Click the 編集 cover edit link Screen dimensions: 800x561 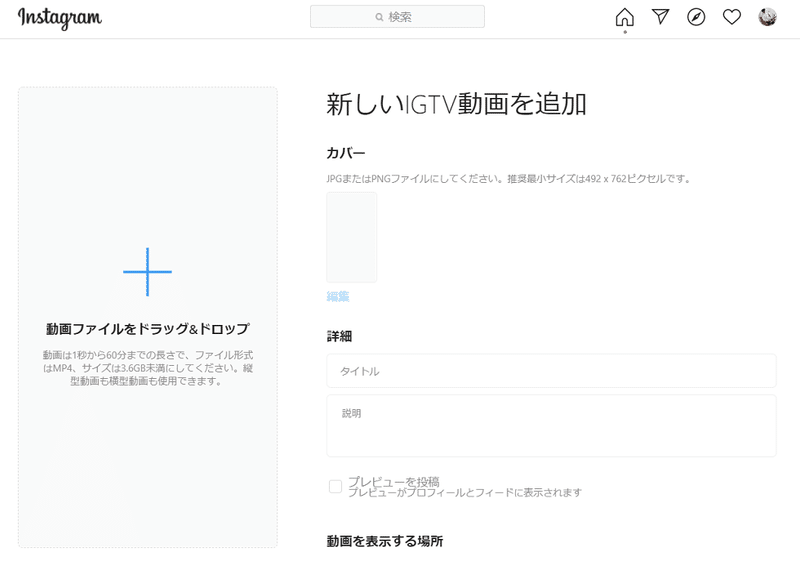[x=338, y=296]
